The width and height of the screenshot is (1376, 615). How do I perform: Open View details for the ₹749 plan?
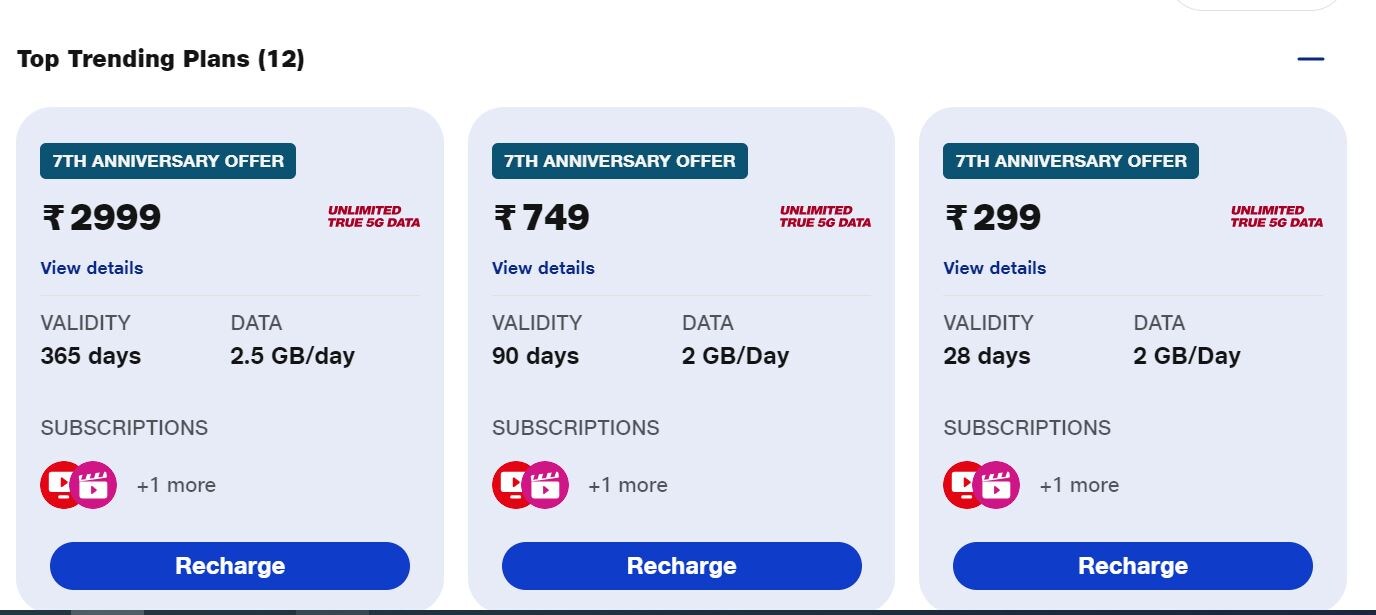tap(543, 268)
